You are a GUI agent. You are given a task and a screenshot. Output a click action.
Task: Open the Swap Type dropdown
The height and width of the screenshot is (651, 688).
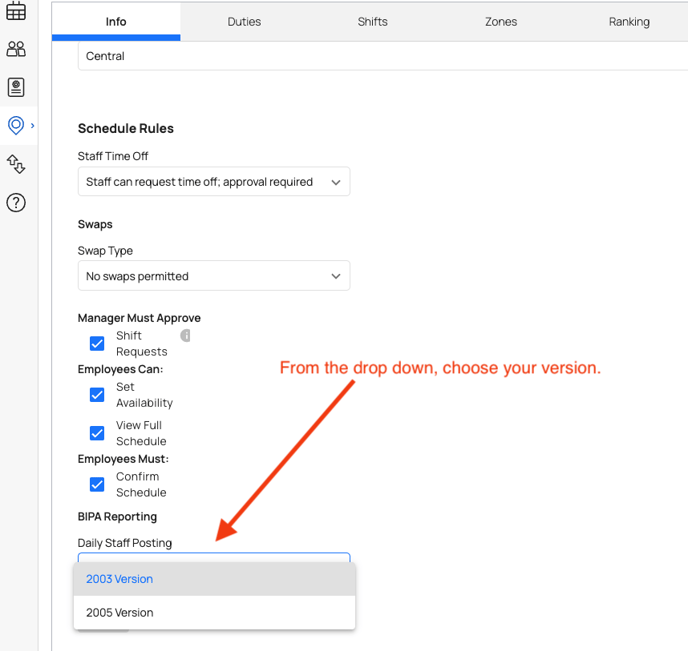click(x=214, y=276)
